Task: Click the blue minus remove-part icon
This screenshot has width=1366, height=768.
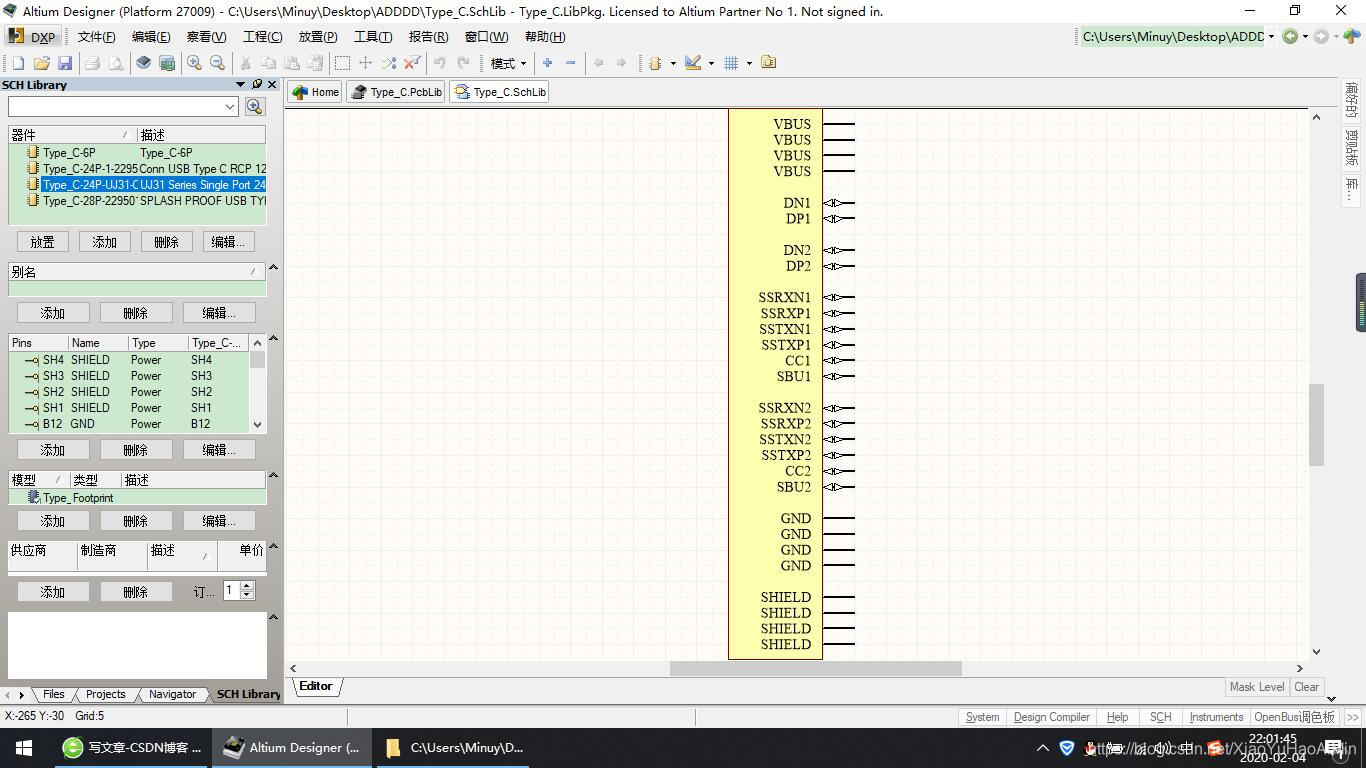Action: 571,63
